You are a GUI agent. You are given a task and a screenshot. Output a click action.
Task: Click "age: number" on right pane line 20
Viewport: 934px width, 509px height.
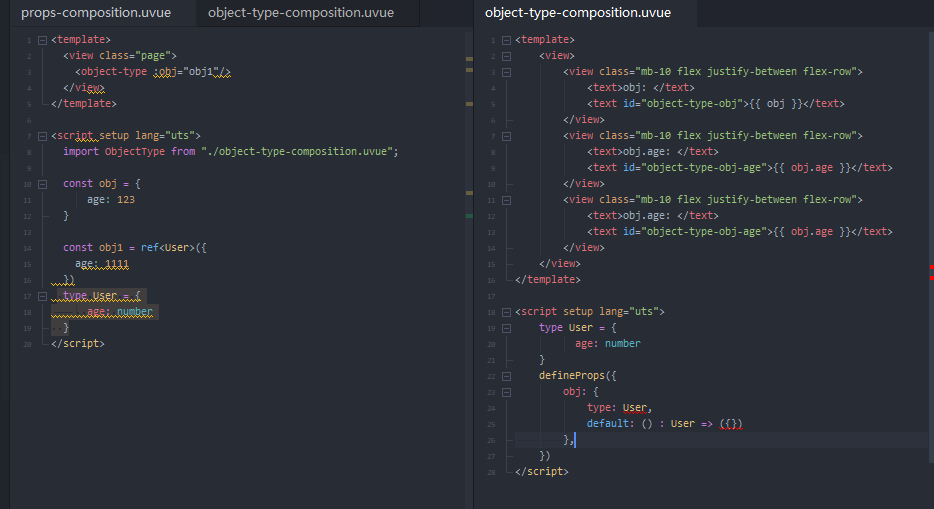608,344
